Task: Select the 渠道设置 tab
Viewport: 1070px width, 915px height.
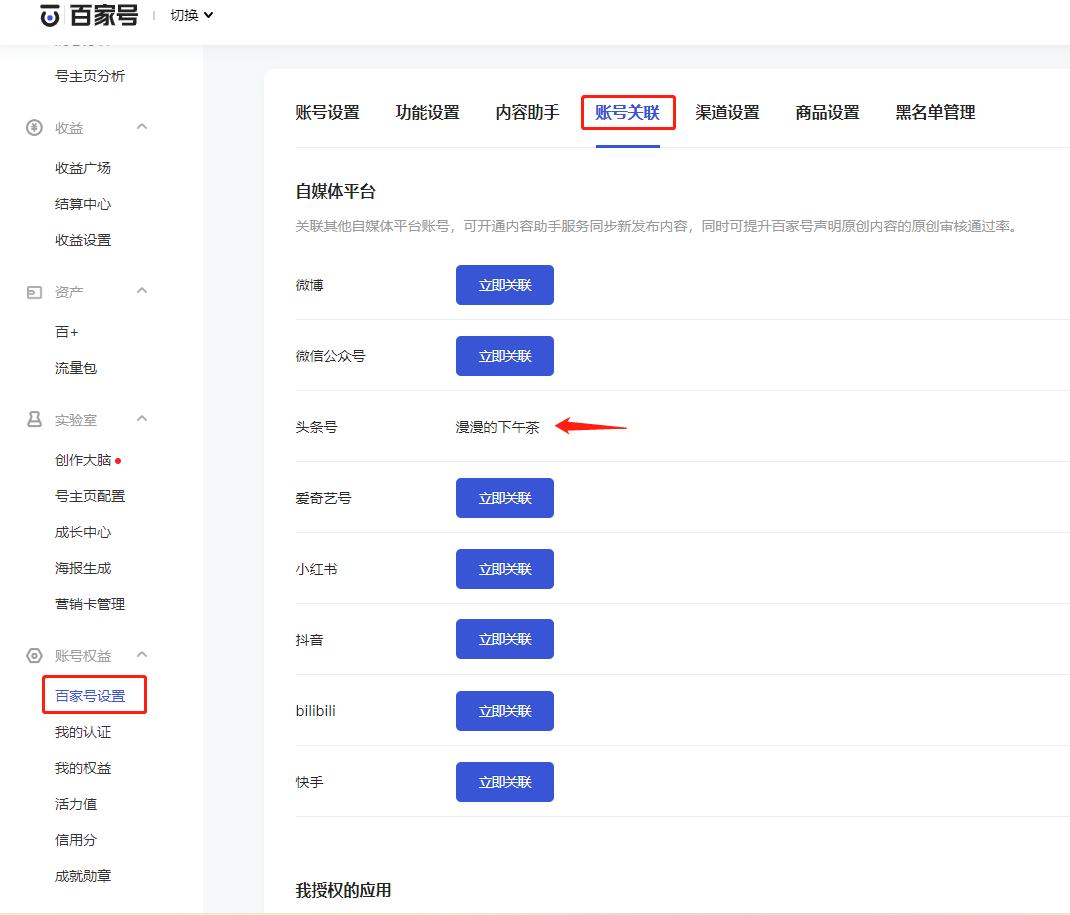Action: (x=727, y=112)
